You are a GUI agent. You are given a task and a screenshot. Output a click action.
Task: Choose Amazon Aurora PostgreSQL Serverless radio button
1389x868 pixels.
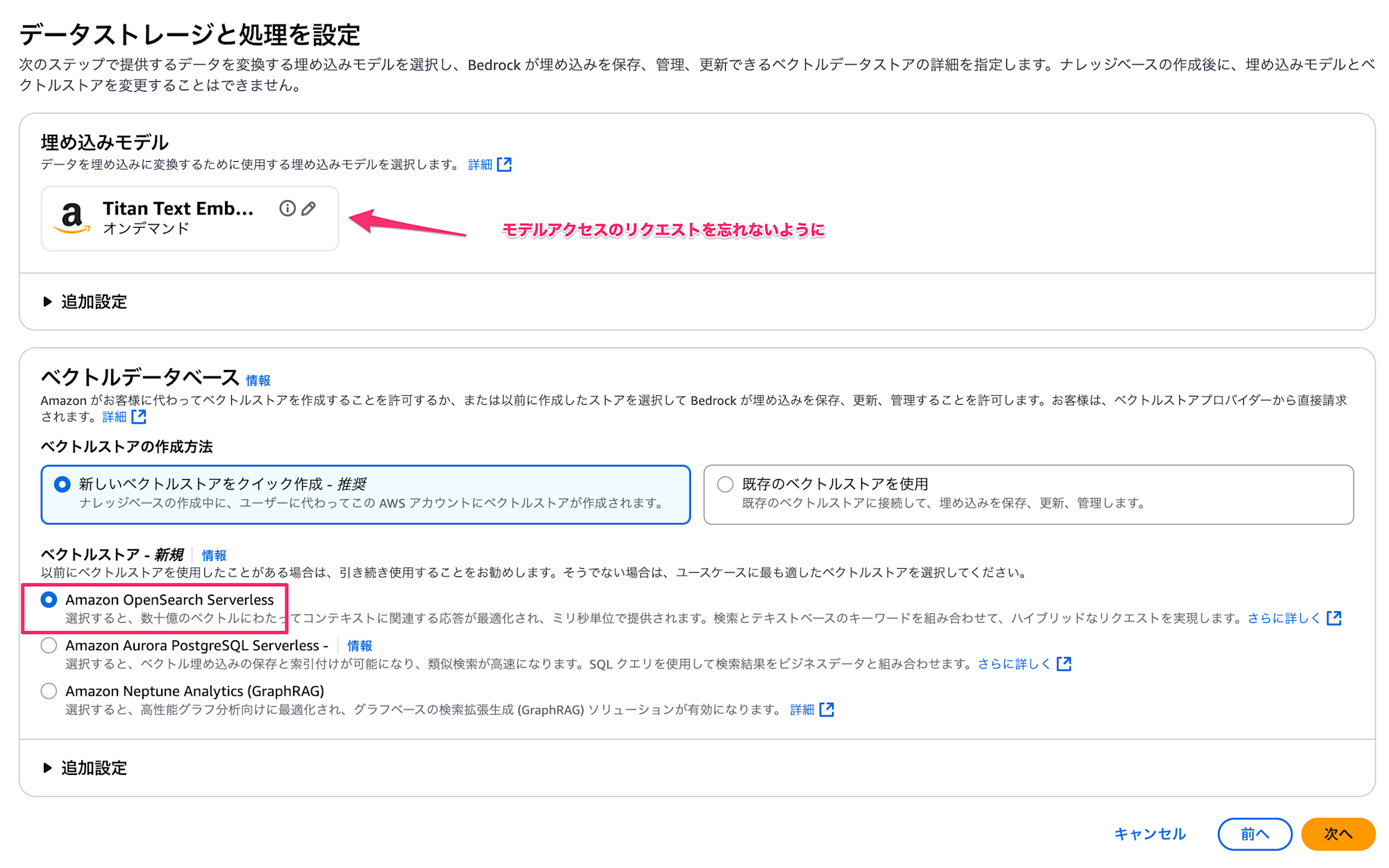(x=49, y=645)
